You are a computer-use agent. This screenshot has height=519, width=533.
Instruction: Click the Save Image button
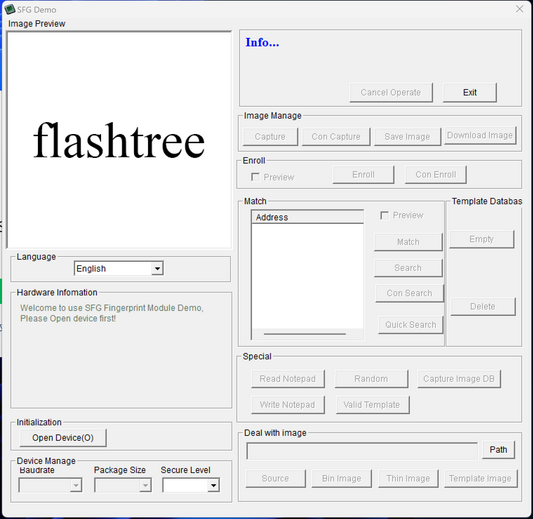(x=407, y=137)
